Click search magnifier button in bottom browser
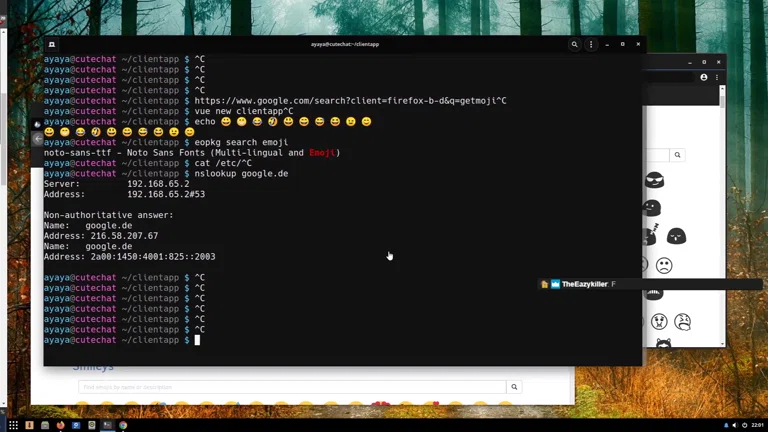768x432 pixels. pos(514,387)
